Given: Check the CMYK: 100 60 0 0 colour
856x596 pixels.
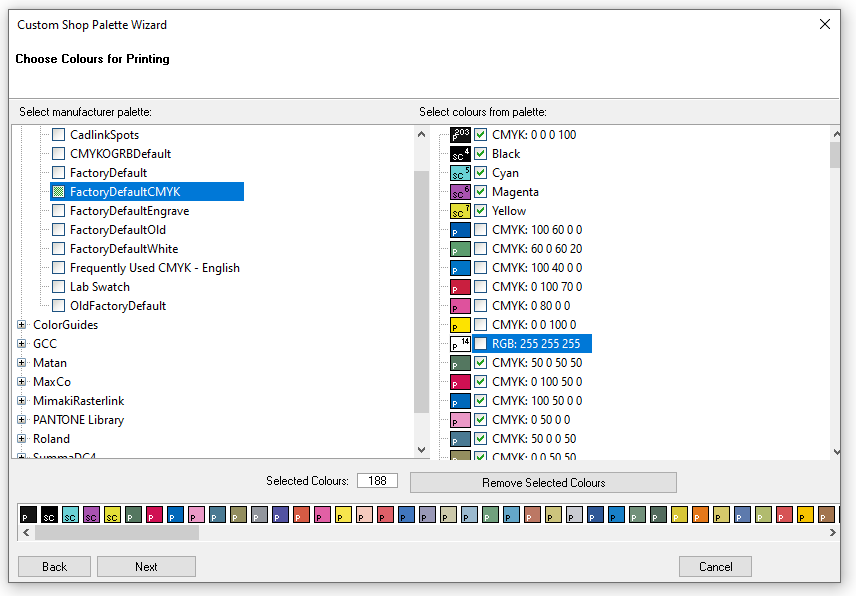Looking at the screenshot, I should (480, 229).
